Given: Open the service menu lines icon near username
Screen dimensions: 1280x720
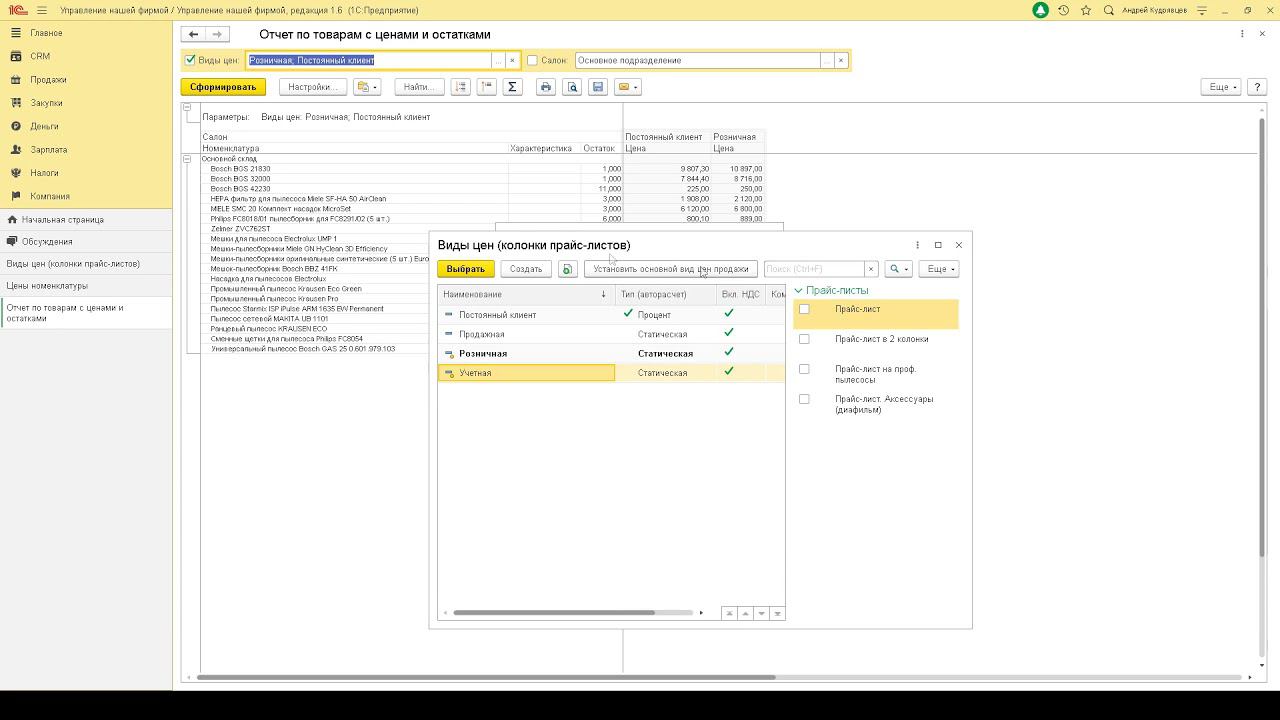Looking at the screenshot, I should (1202, 10).
